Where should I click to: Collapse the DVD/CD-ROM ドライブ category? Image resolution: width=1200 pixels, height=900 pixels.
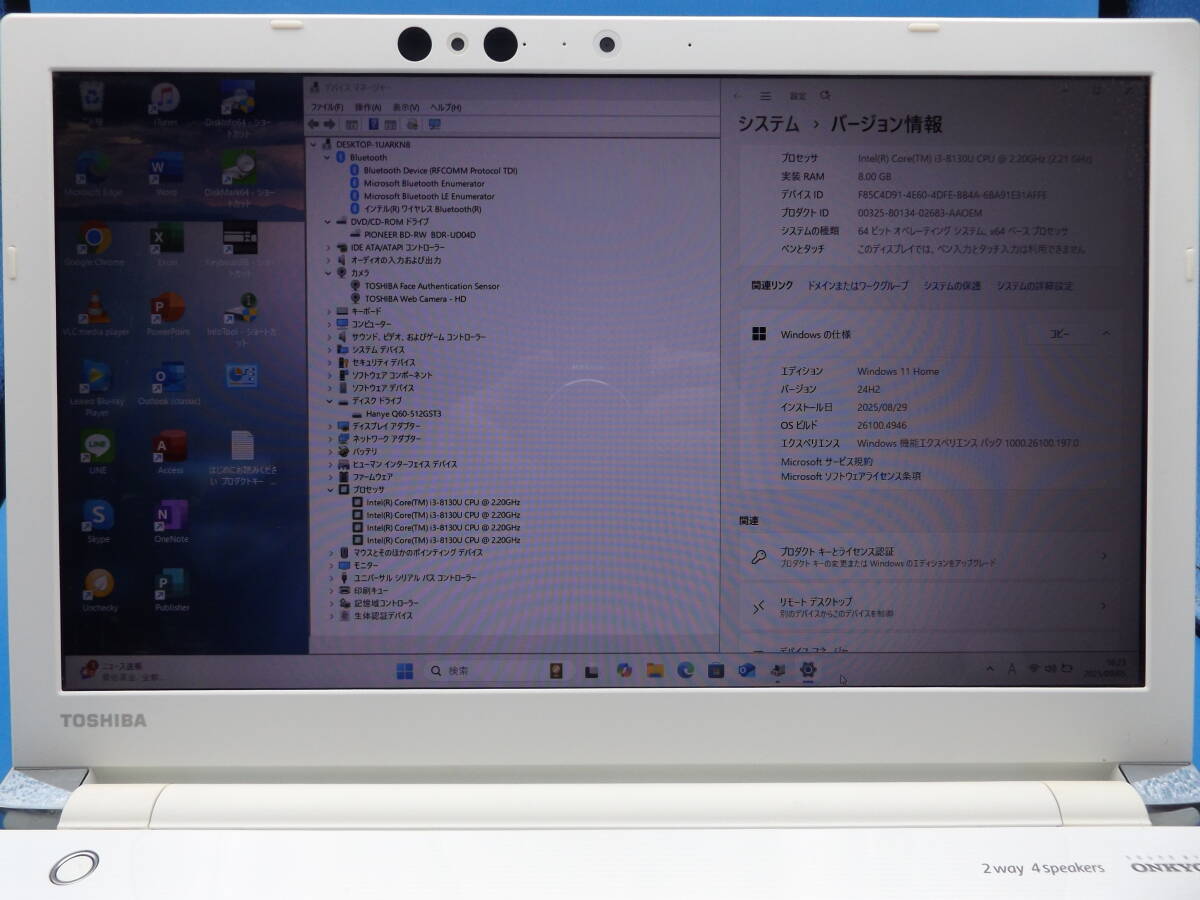click(x=328, y=222)
